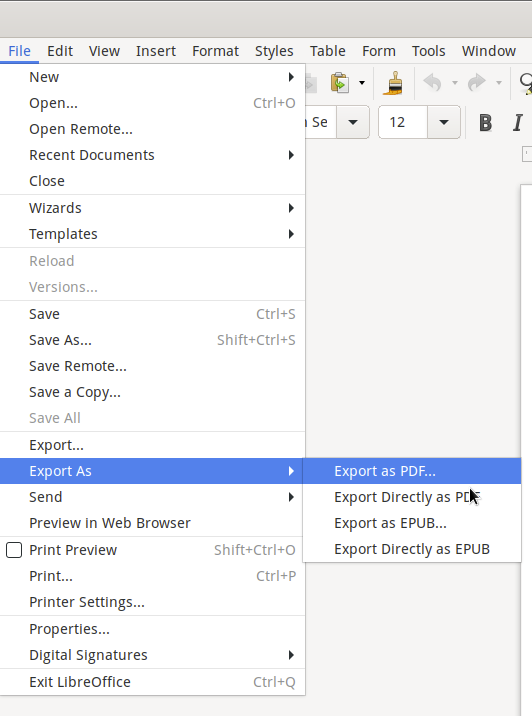Viewport: 532px width, 716px height.
Task: Open the Insert menu
Action: (x=156, y=51)
